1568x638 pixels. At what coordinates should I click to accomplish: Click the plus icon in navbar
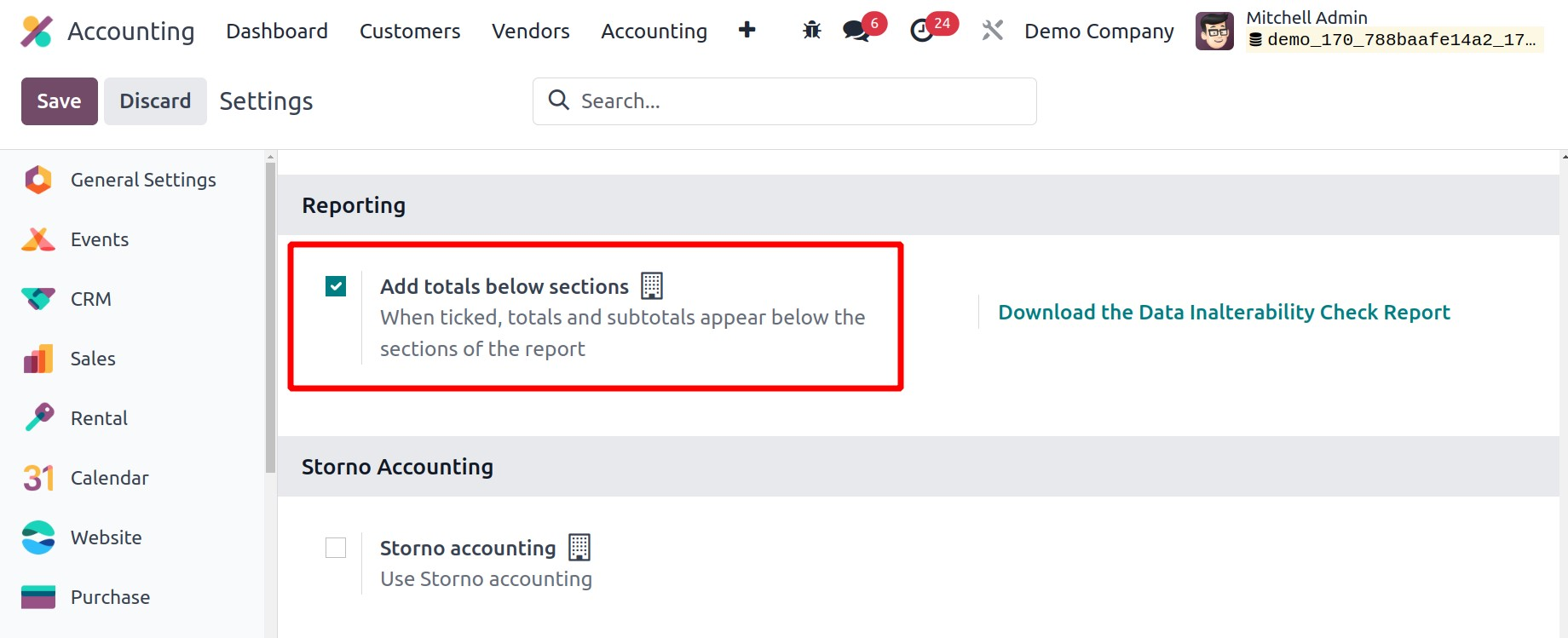[747, 30]
